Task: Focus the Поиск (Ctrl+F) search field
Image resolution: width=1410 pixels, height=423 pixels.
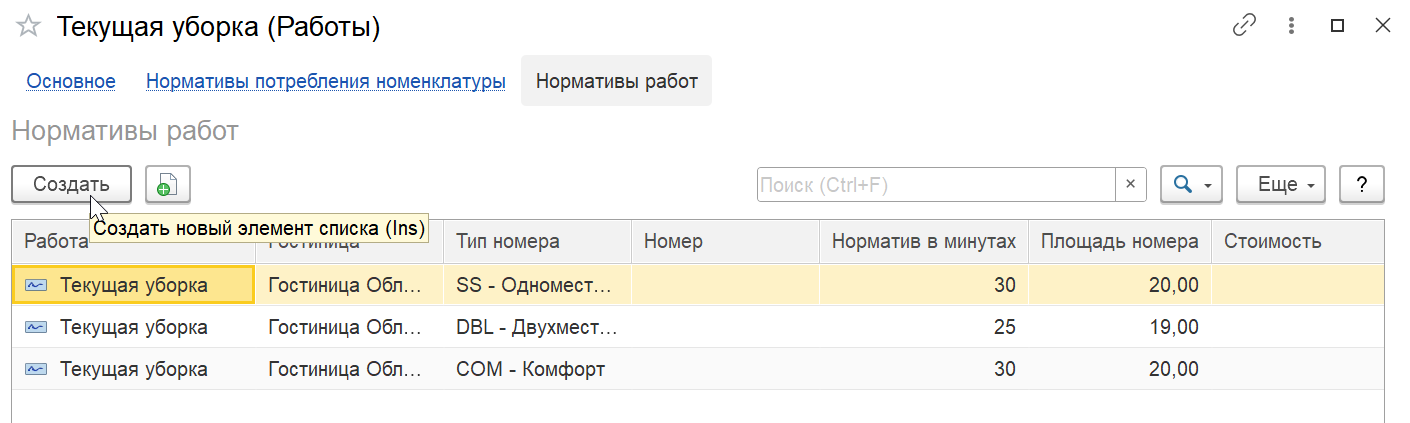Action: 935,185
